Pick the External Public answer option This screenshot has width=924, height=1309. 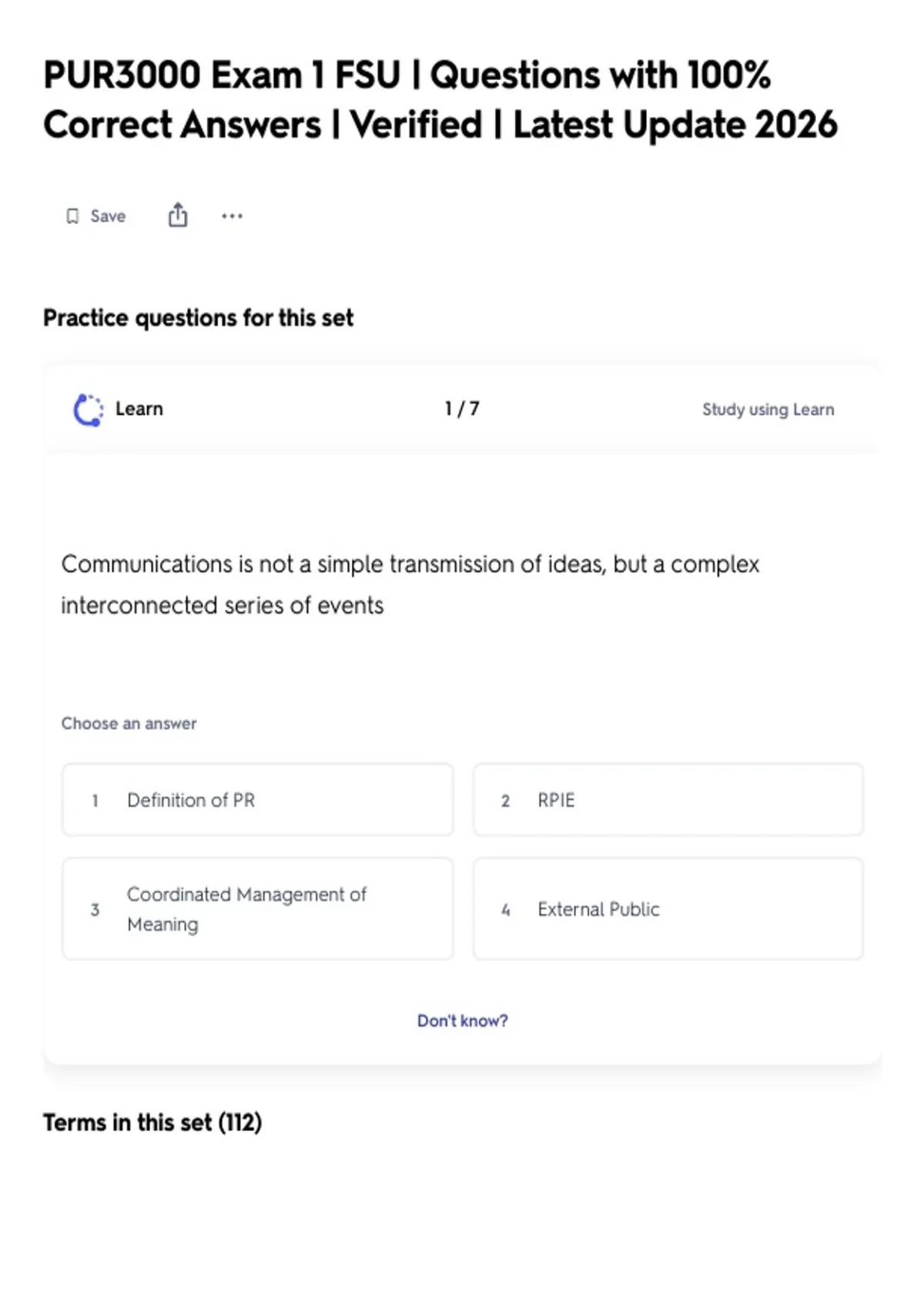[668, 909]
